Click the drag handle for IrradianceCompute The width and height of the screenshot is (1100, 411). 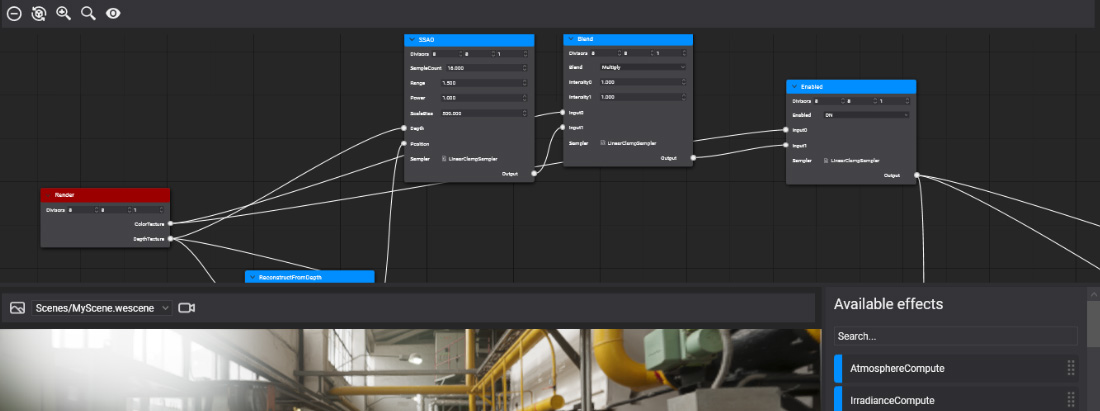[1071, 400]
